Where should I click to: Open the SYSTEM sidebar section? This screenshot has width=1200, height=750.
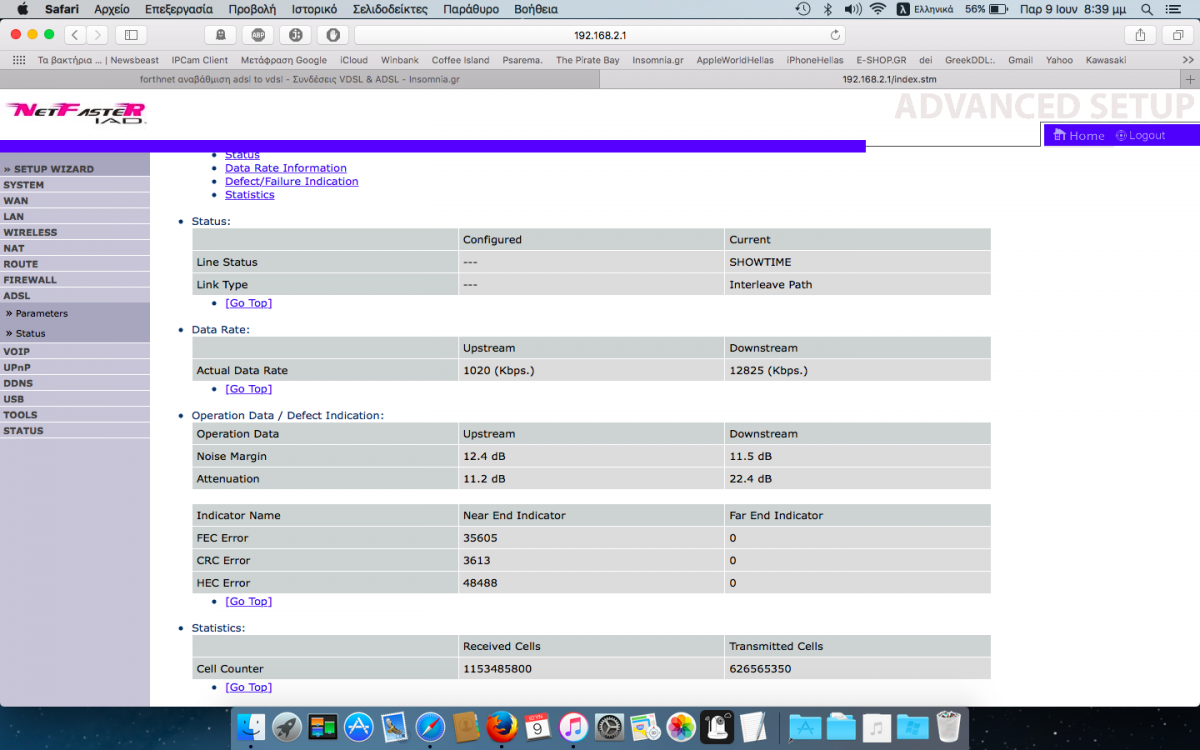(74, 185)
